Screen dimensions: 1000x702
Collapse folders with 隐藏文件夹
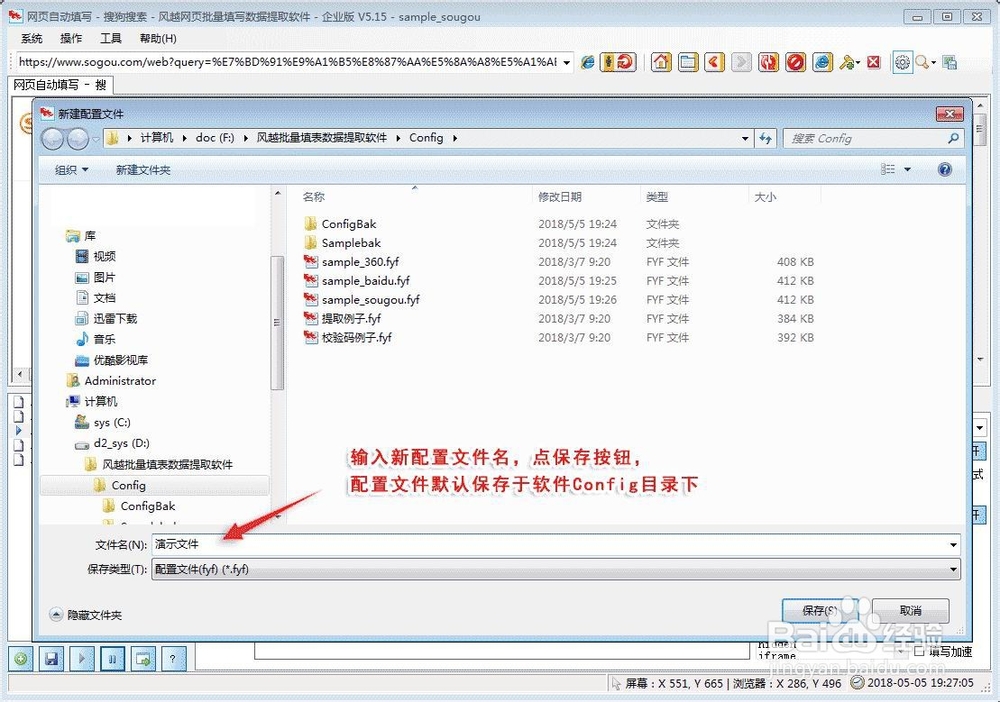[x=85, y=615]
